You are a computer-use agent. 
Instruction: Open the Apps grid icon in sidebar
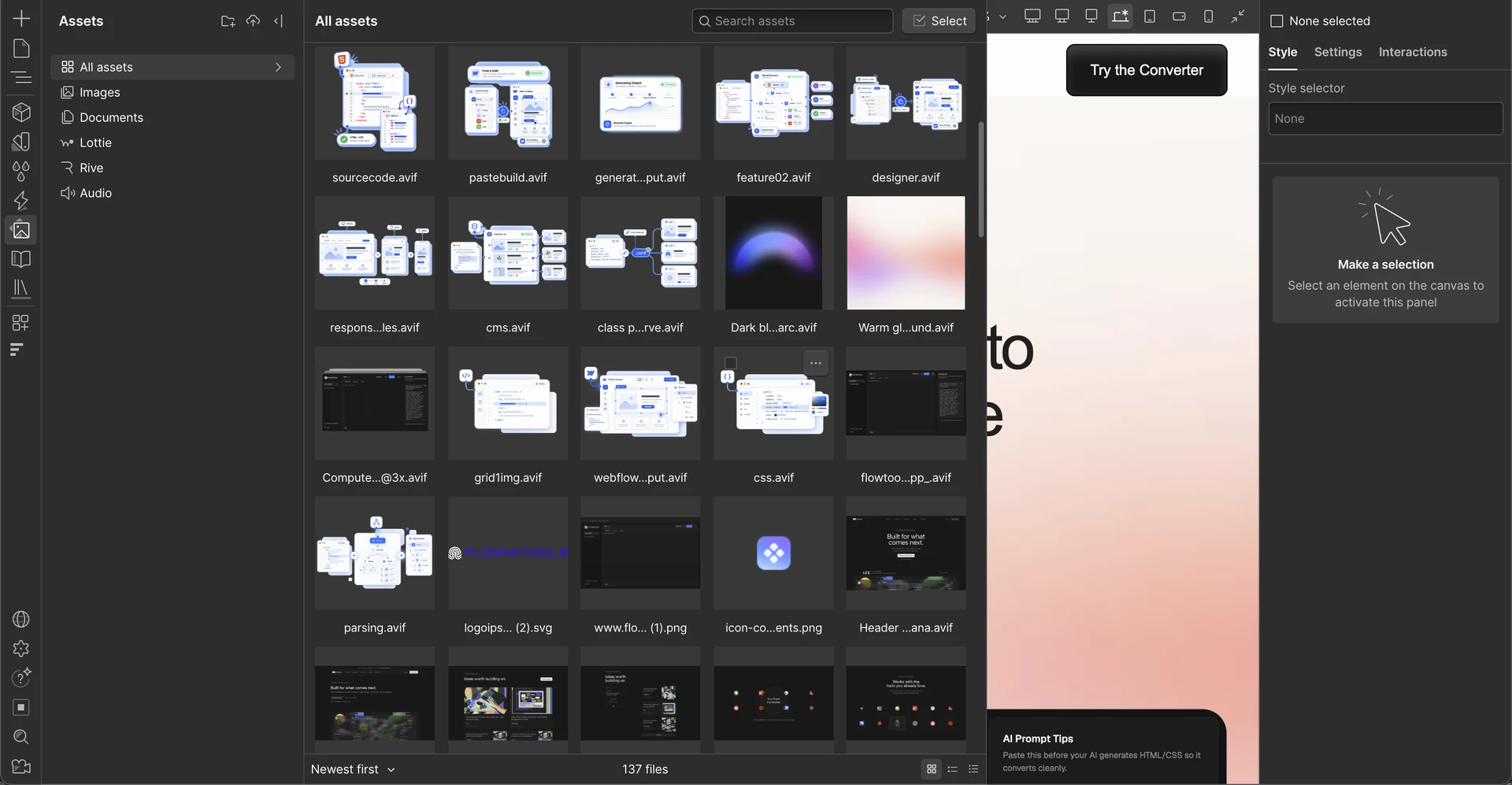click(21, 323)
